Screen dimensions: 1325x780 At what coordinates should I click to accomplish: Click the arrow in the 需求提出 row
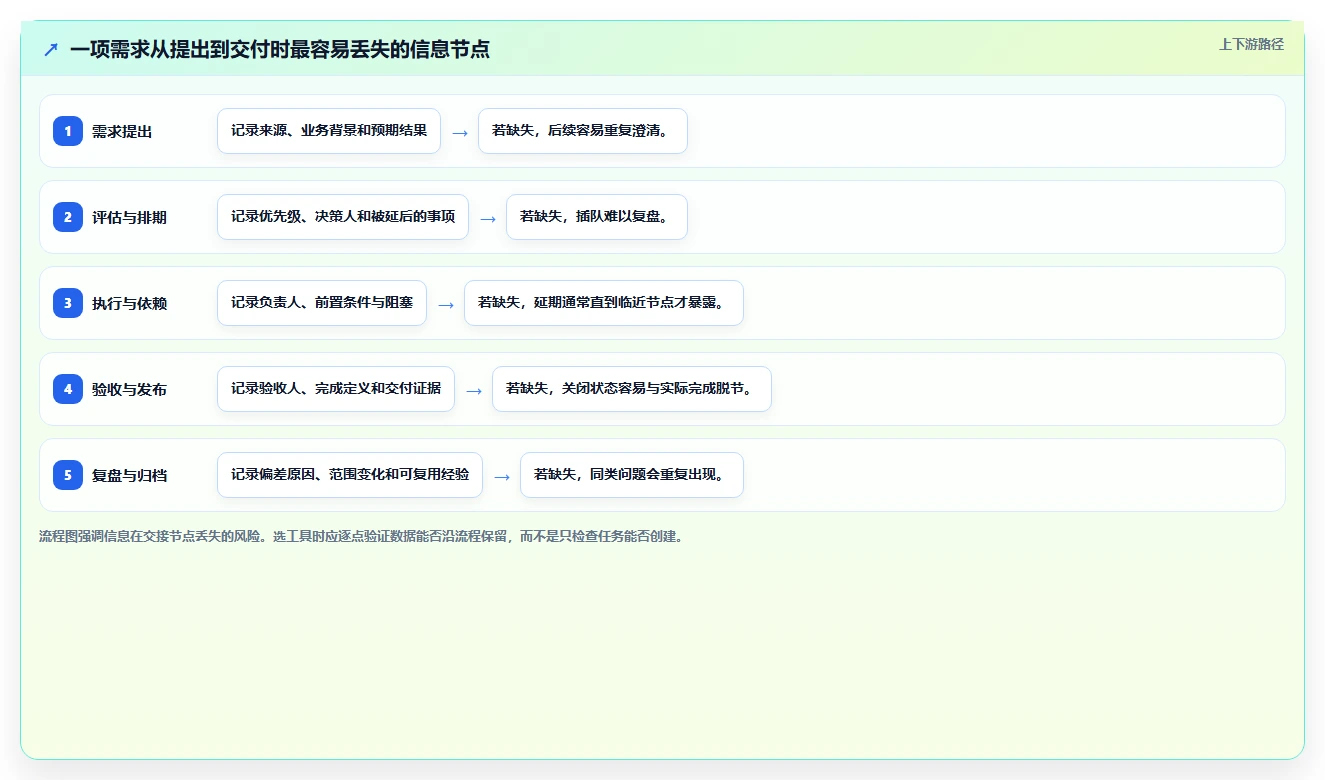pyautogui.click(x=460, y=132)
